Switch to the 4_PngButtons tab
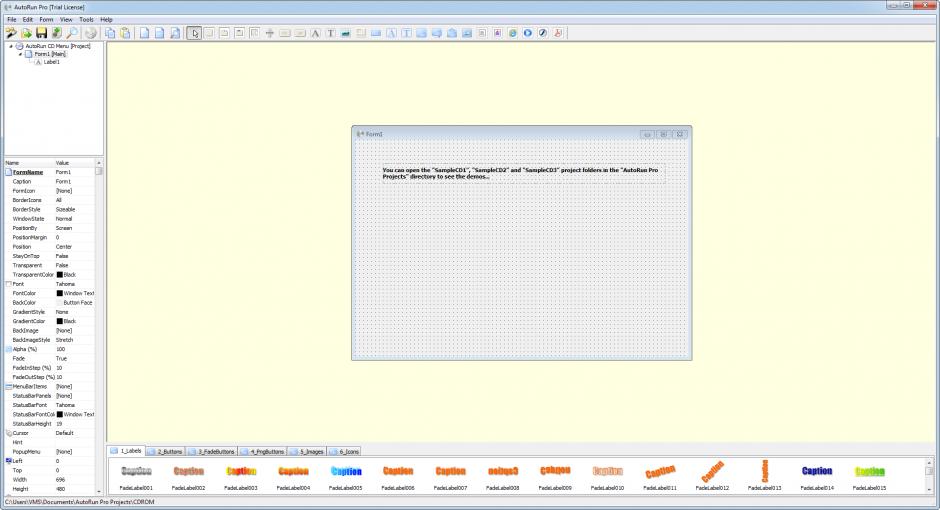Viewport: 940px width, 510px height. pos(263,451)
